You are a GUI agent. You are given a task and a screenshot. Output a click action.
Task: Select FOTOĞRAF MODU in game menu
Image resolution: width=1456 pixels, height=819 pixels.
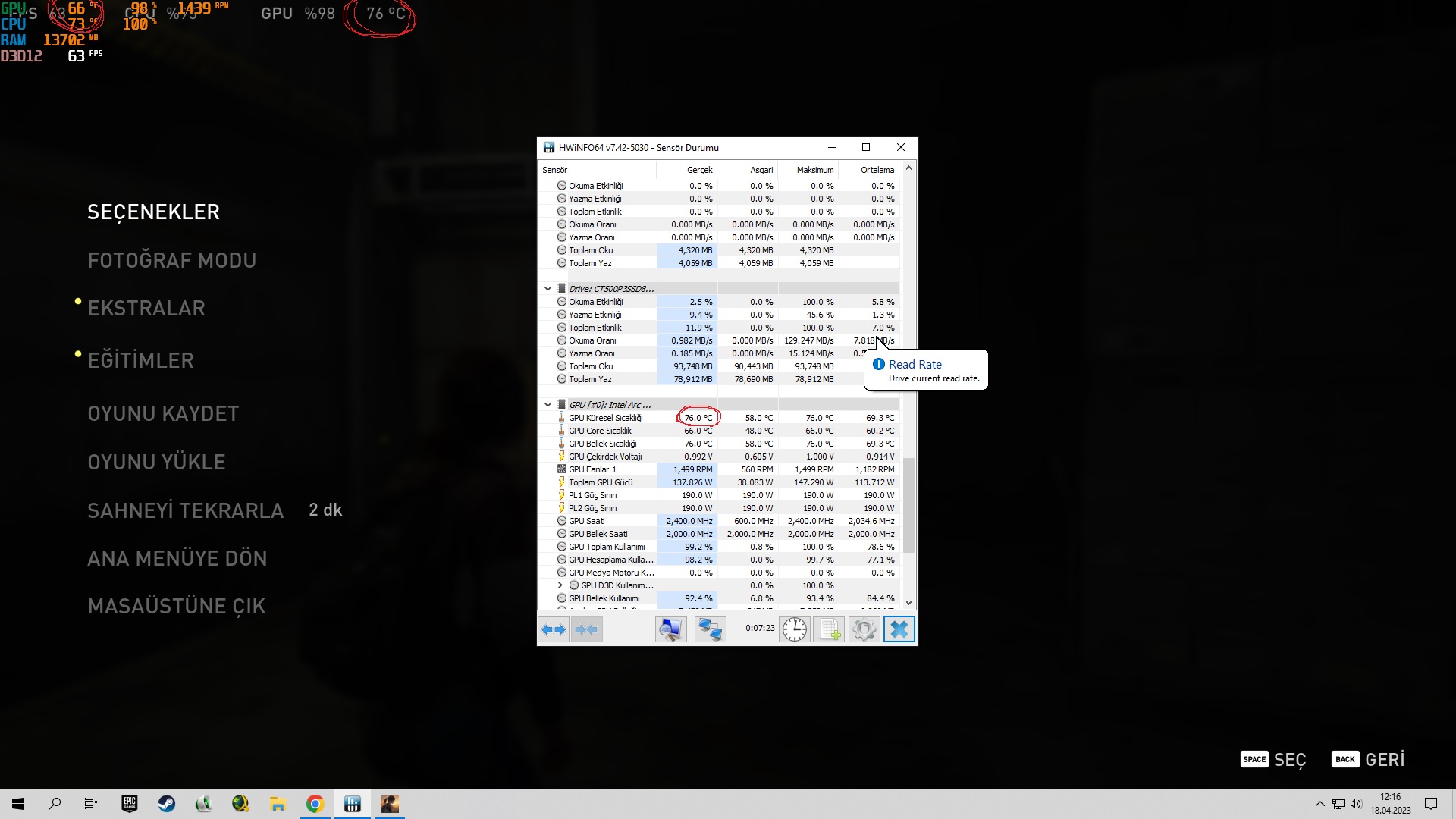(x=171, y=260)
